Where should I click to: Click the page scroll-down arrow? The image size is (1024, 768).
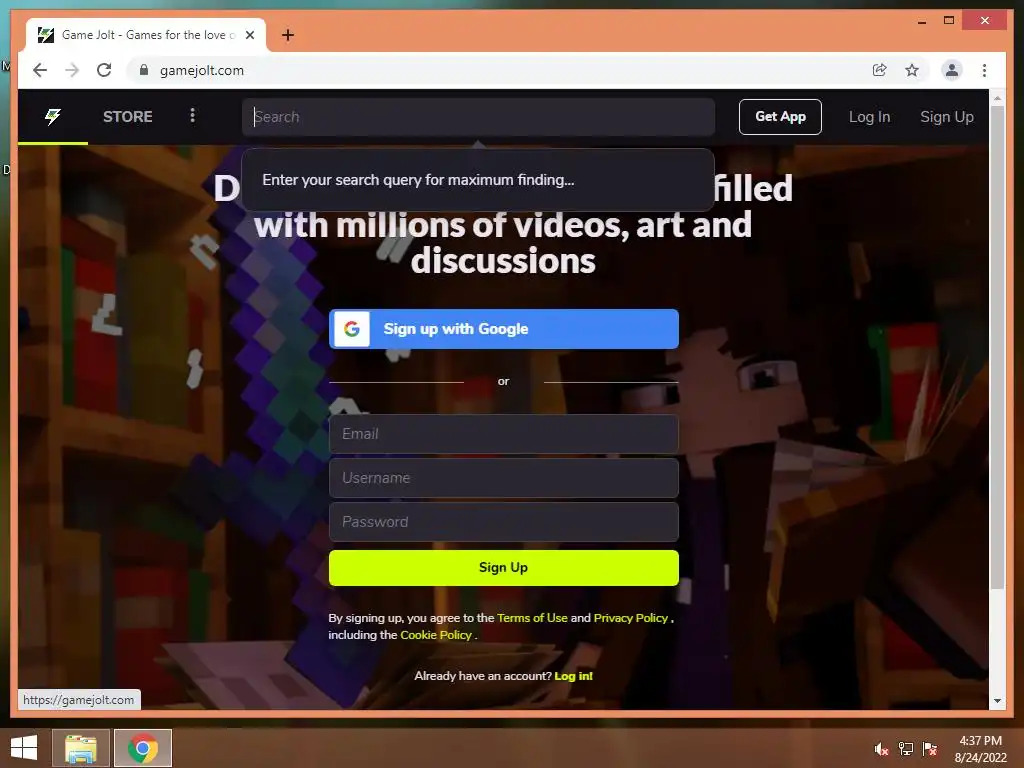(x=997, y=701)
